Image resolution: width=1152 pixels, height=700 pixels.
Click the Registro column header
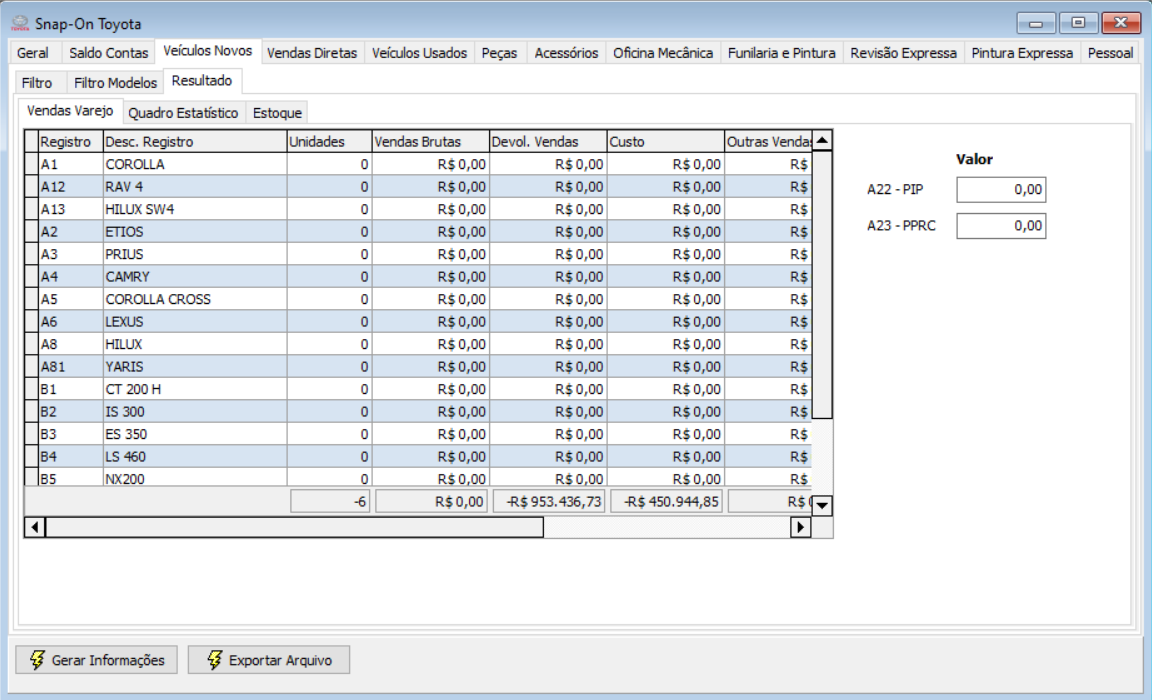point(71,141)
